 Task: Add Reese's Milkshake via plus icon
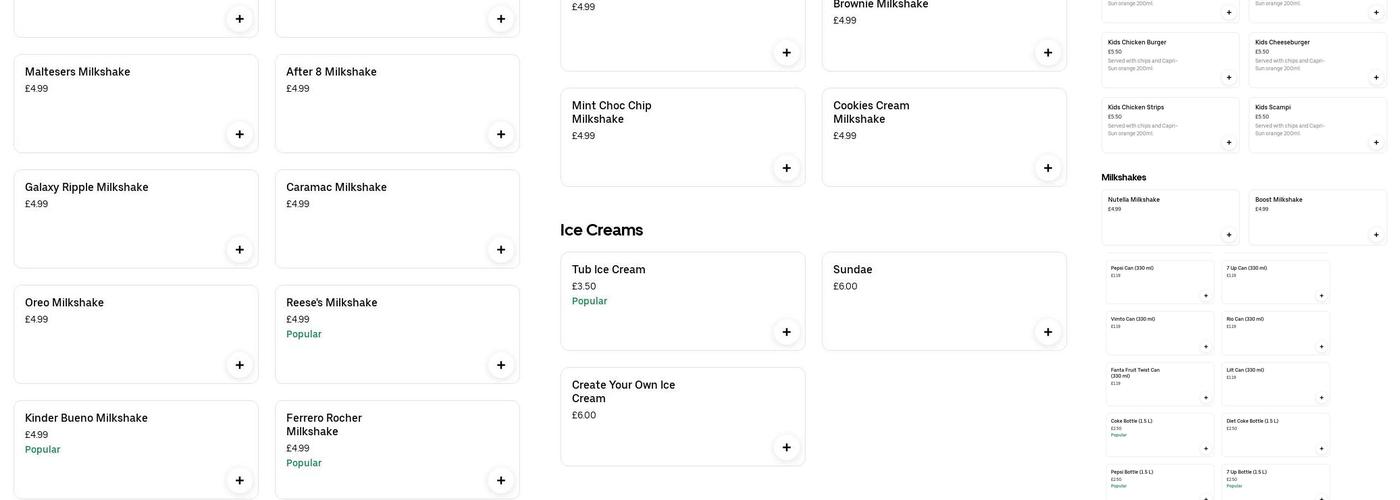tap(501, 365)
